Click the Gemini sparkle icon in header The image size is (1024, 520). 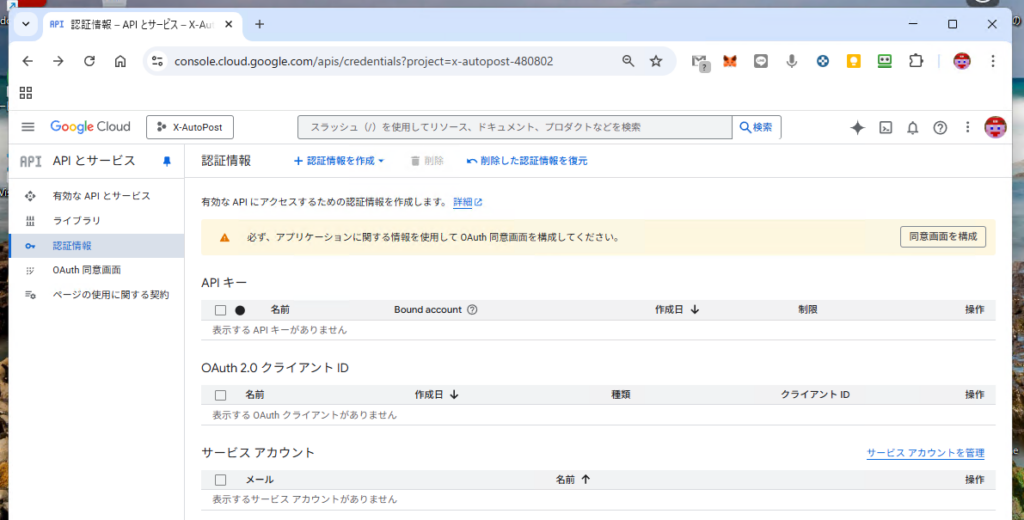(857, 127)
